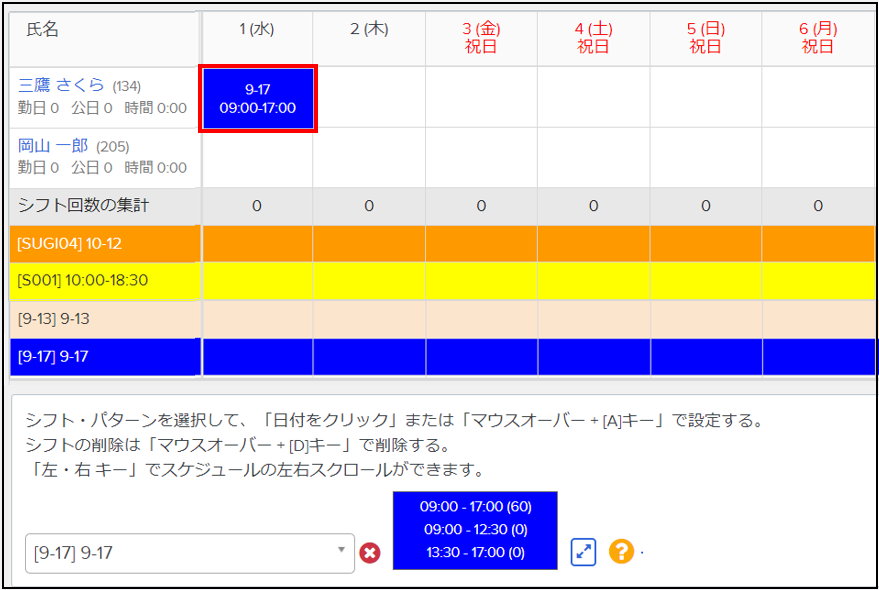Click the 6 (月) 祝日 column header
The image size is (879, 590).
[817, 38]
